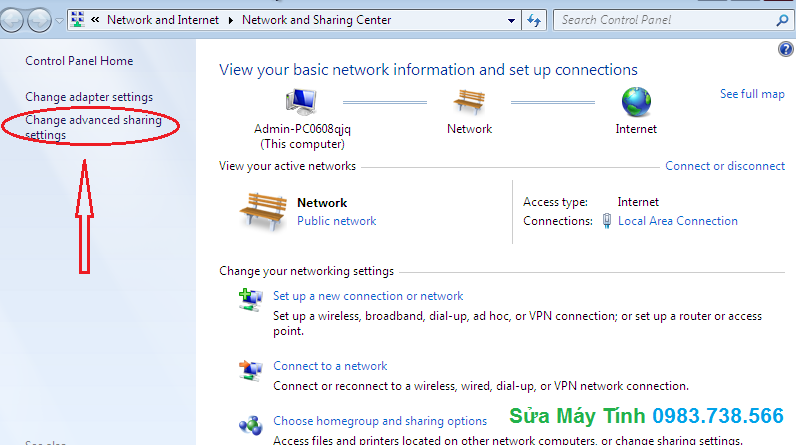Click the Network bench icon in map
796x445 pixels.
469,101
